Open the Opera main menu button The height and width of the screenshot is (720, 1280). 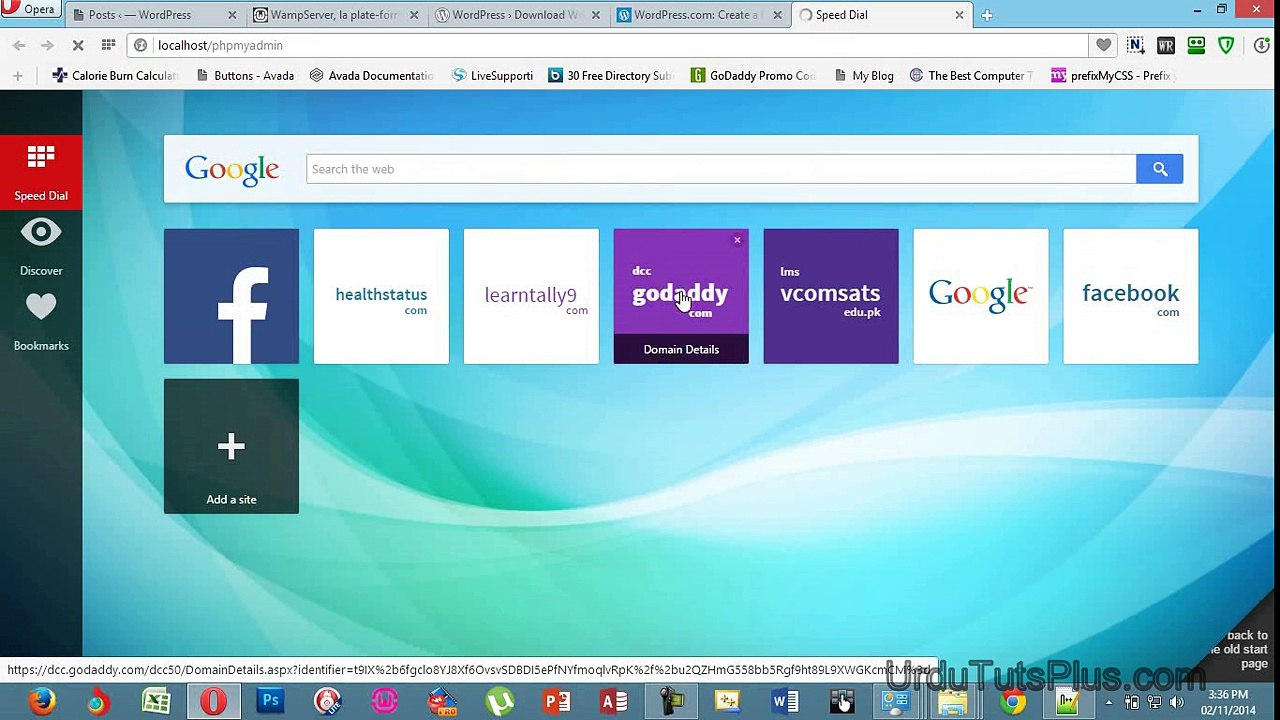(32, 9)
